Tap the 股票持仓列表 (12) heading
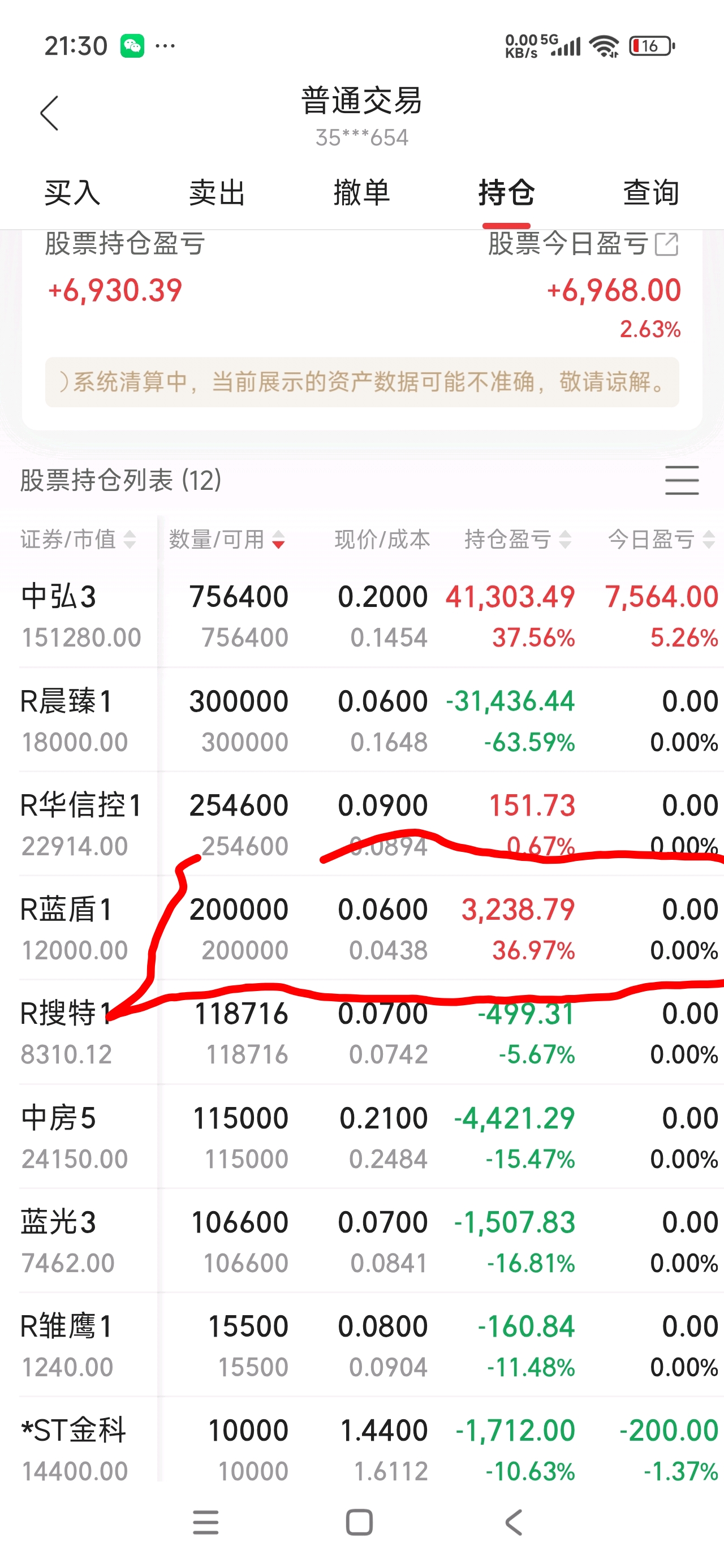The height and width of the screenshot is (1568, 724). pos(120,480)
